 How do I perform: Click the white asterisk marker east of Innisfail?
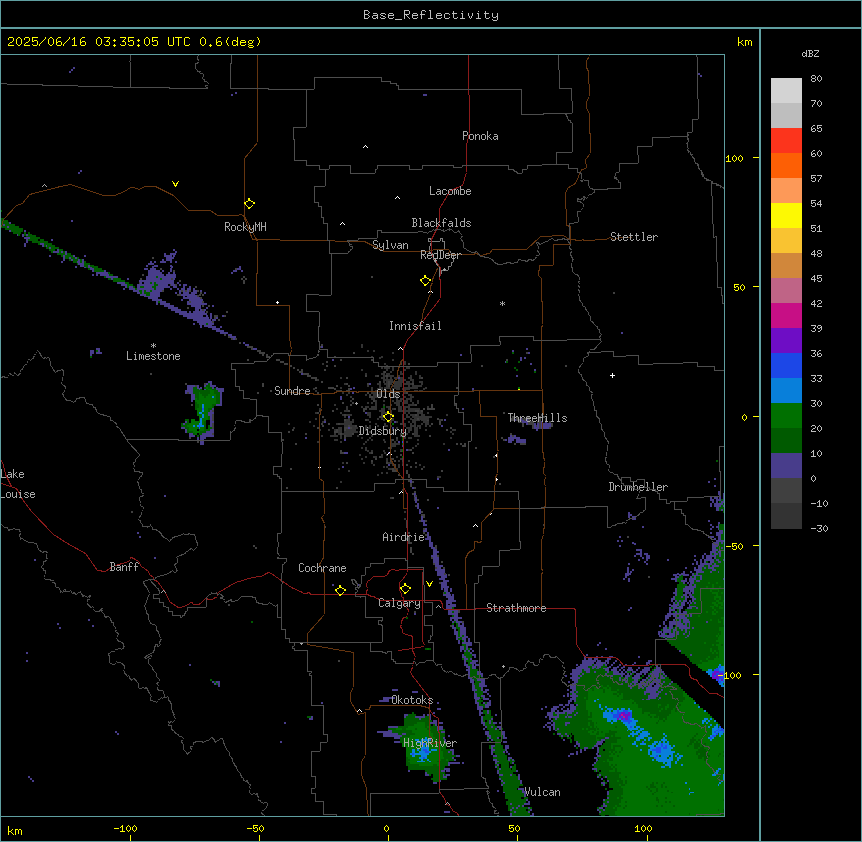tap(502, 303)
